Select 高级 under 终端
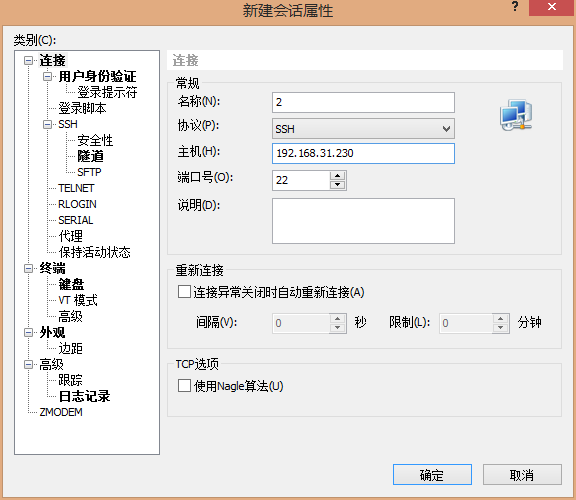 click(x=70, y=316)
